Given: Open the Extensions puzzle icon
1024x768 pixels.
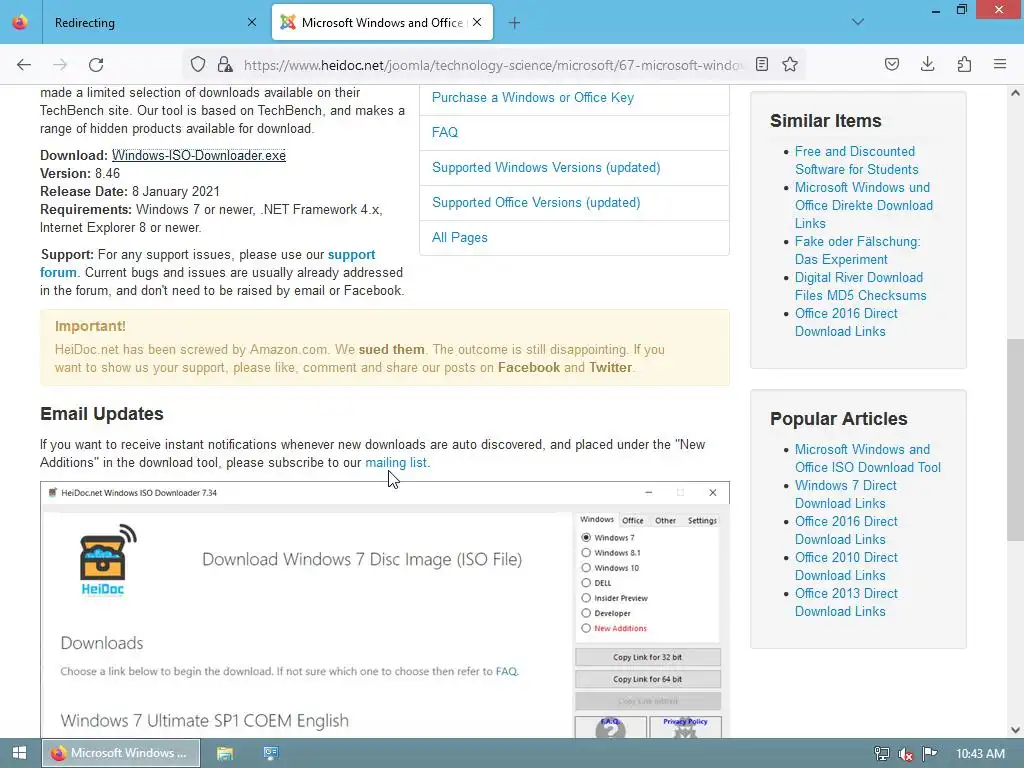Looking at the screenshot, I should 964,64.
